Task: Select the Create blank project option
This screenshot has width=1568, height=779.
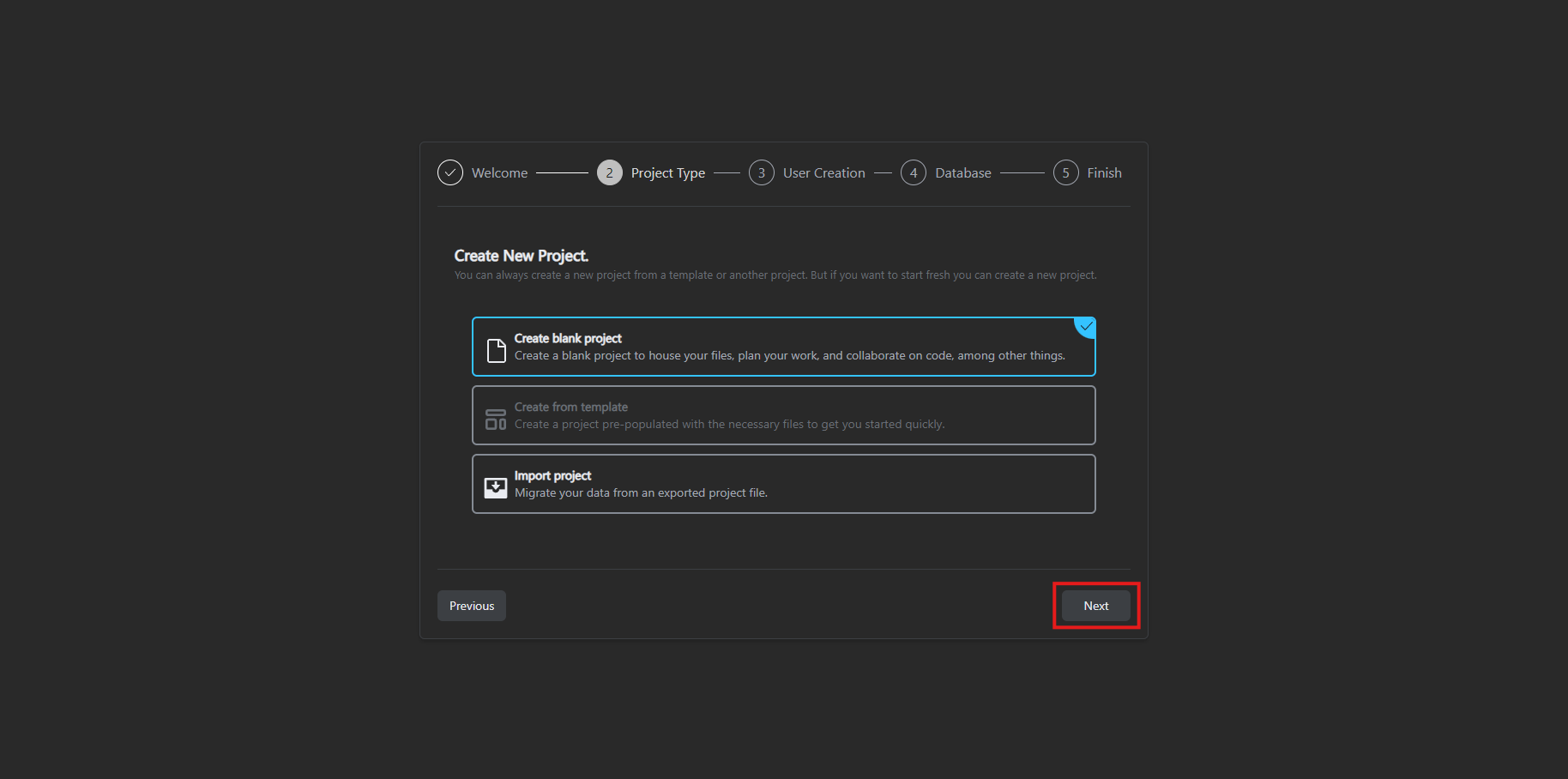Action: (x=783, y=347)
